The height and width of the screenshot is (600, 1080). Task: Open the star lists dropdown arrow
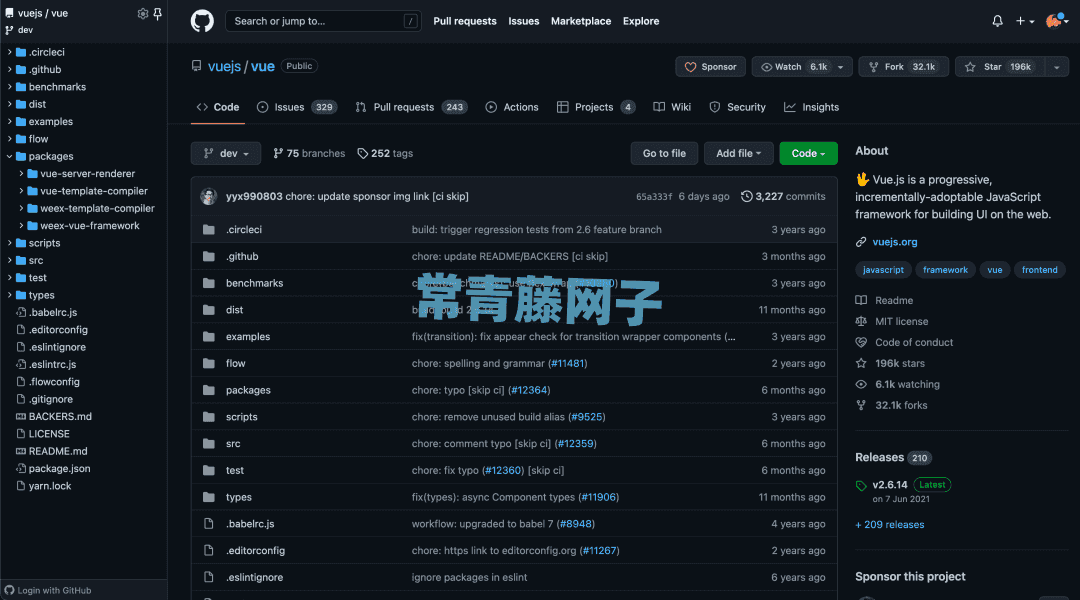pos(1057,67)
